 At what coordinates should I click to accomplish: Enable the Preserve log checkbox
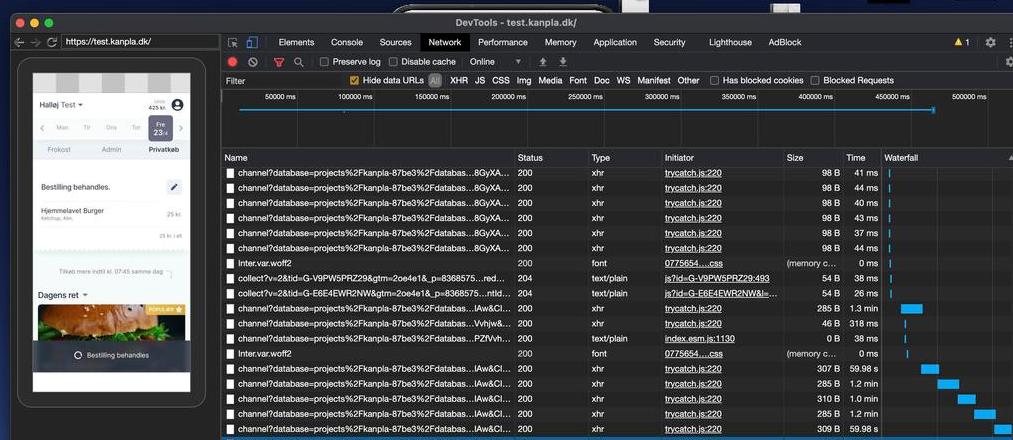tap(324, 62)
